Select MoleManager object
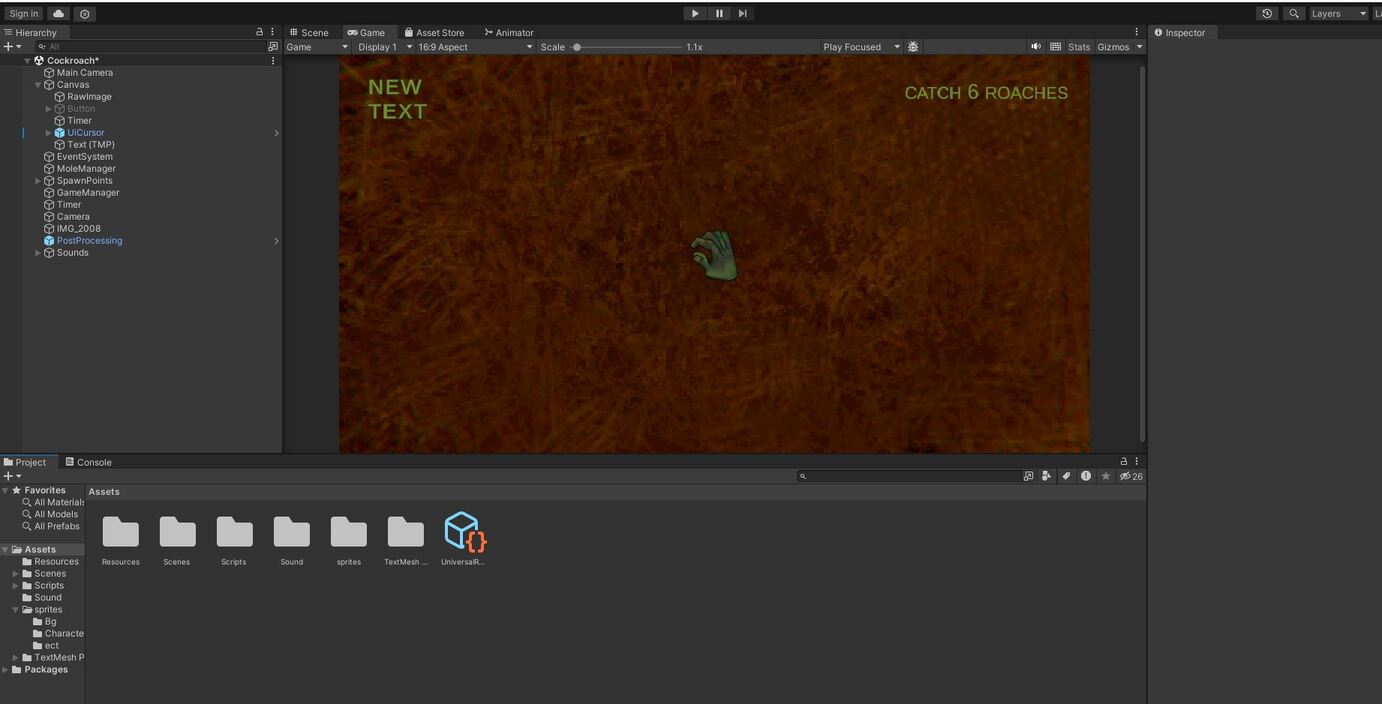This screenshot has height=704, width=1382. (86, 169)
